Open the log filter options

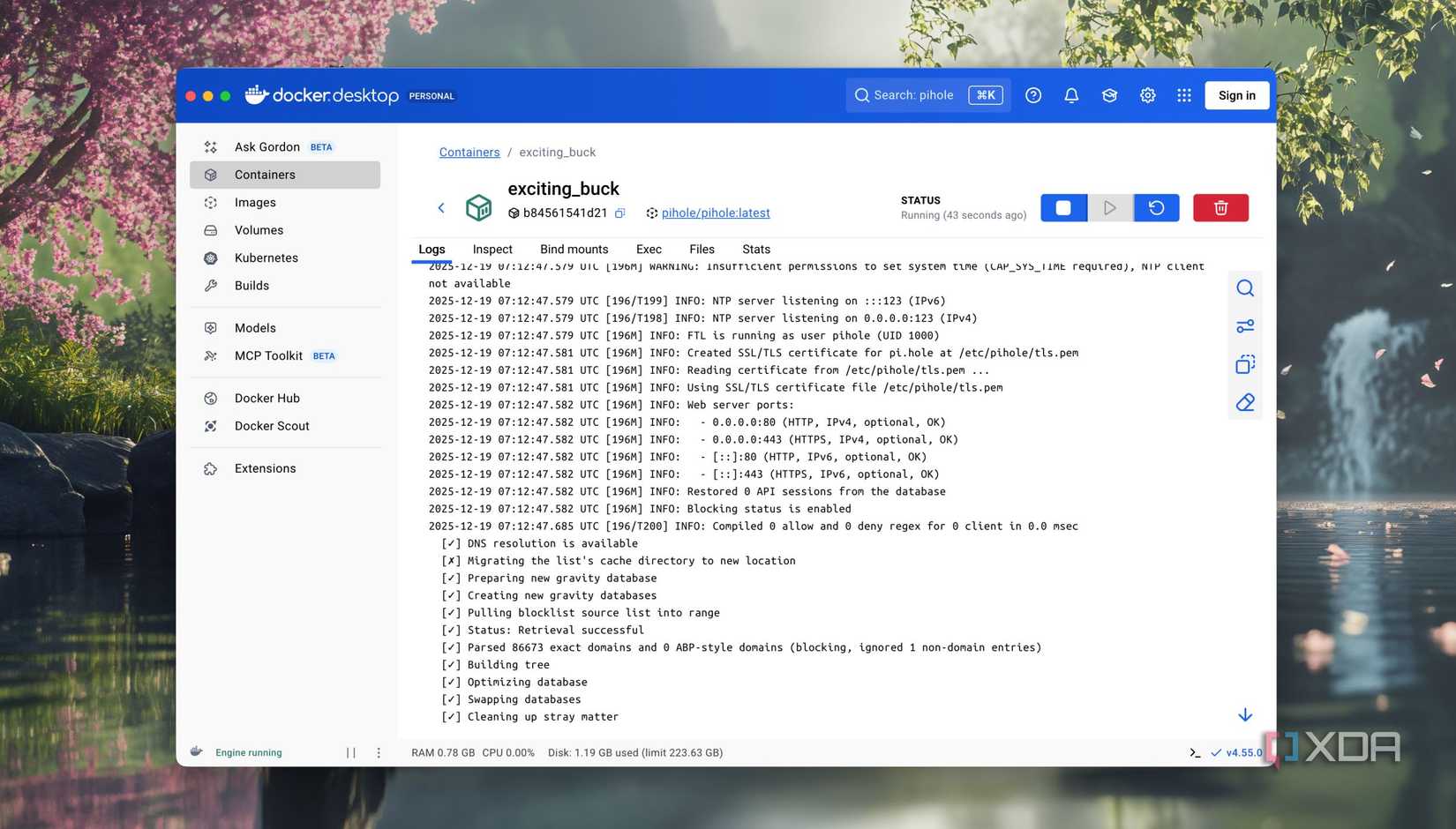1245,325
